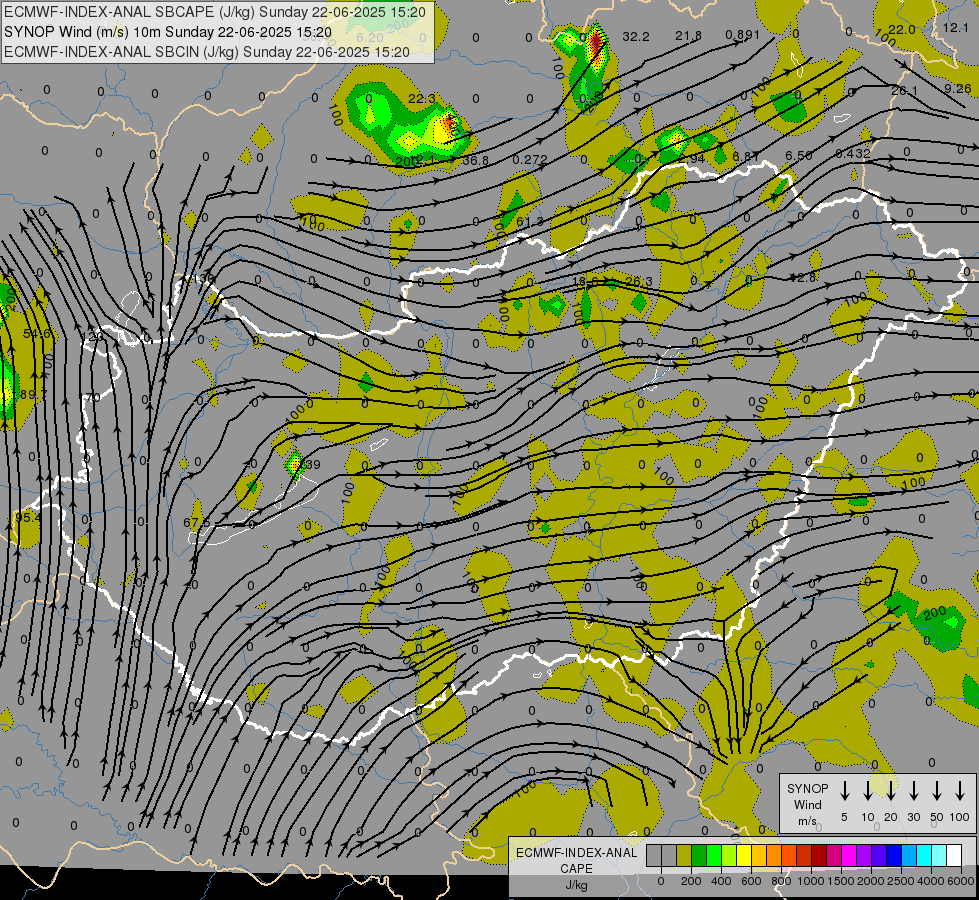The height and width of the screenshot is (900, 979).
Task: Pick the pure yellow CAPE legend swatch
Action: (744, 856)
